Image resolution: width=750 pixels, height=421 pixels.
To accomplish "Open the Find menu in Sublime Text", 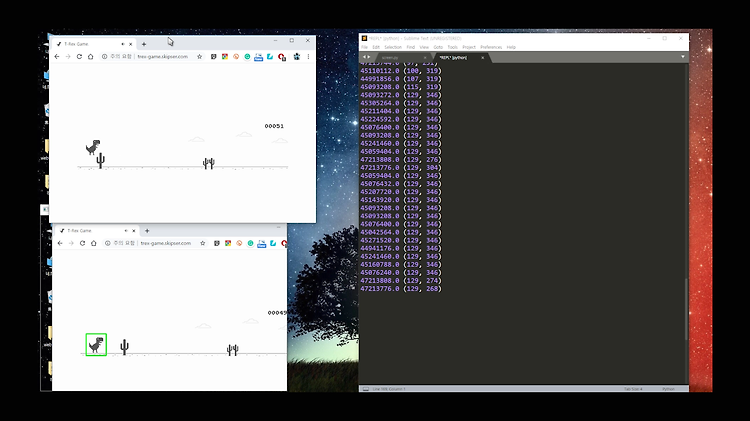I will coord(410,47).
